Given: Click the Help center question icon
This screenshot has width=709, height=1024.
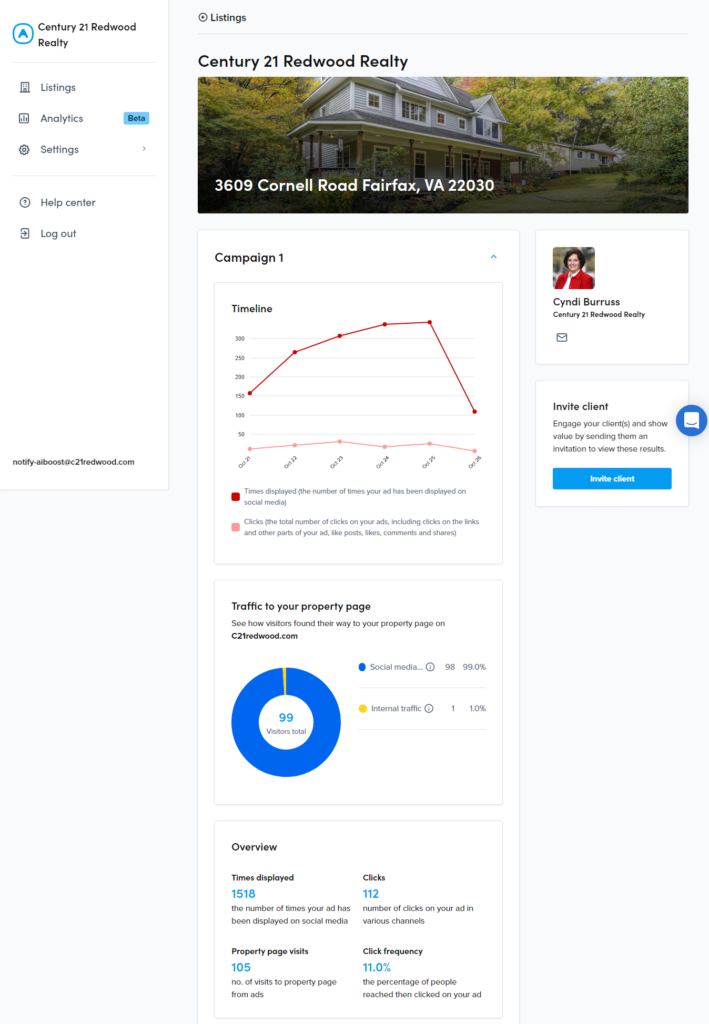Looking at the screenshot, I should (x=25, y=202).
